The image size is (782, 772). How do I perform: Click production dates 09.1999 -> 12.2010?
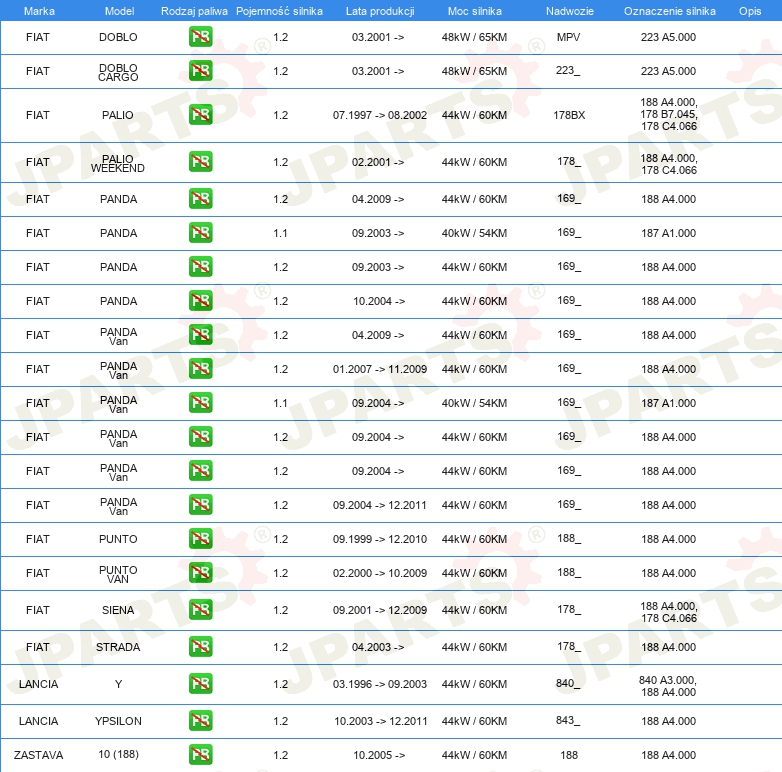click(x=380, y=539)
